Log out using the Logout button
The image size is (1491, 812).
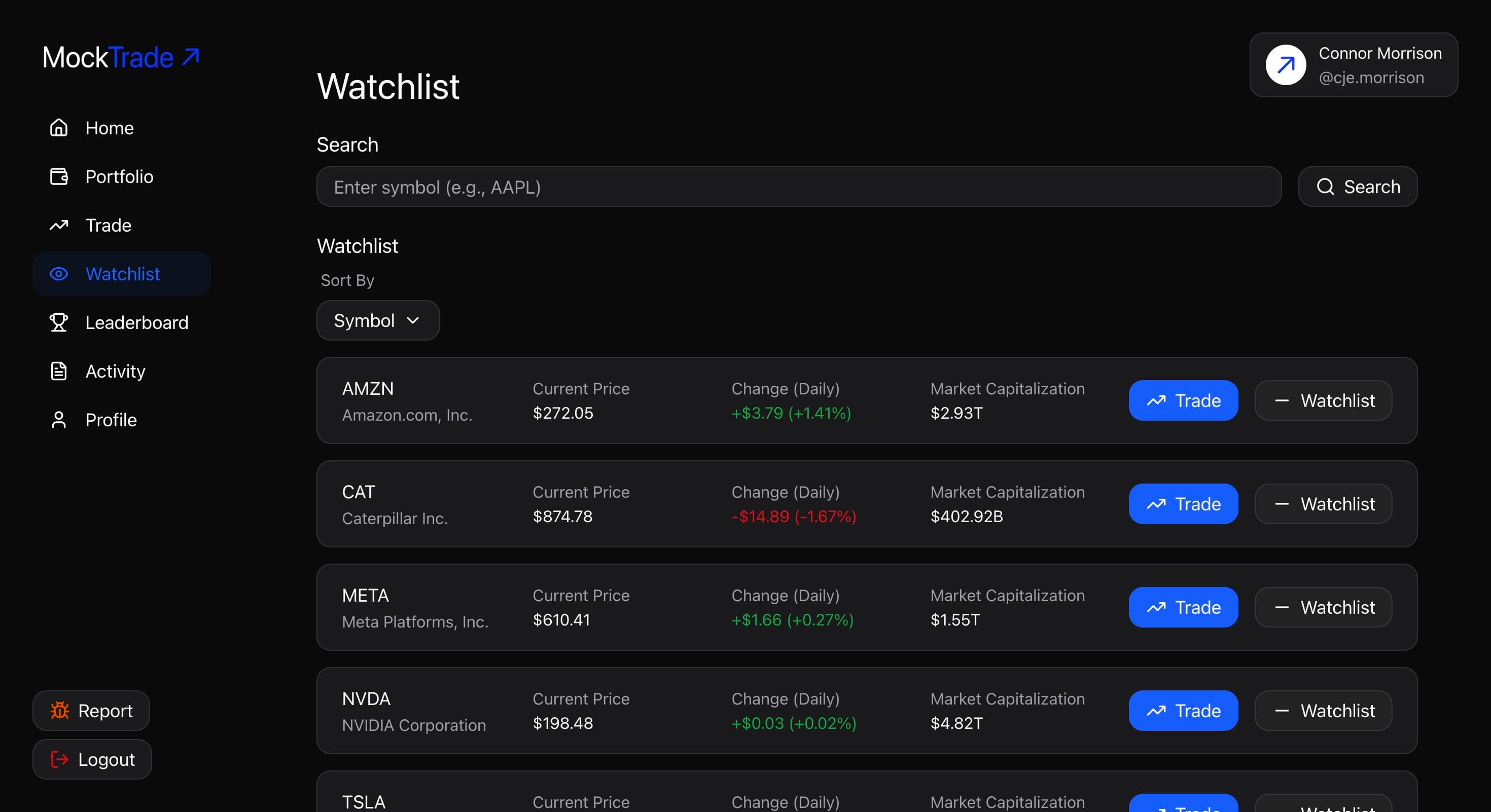[93, 759]
